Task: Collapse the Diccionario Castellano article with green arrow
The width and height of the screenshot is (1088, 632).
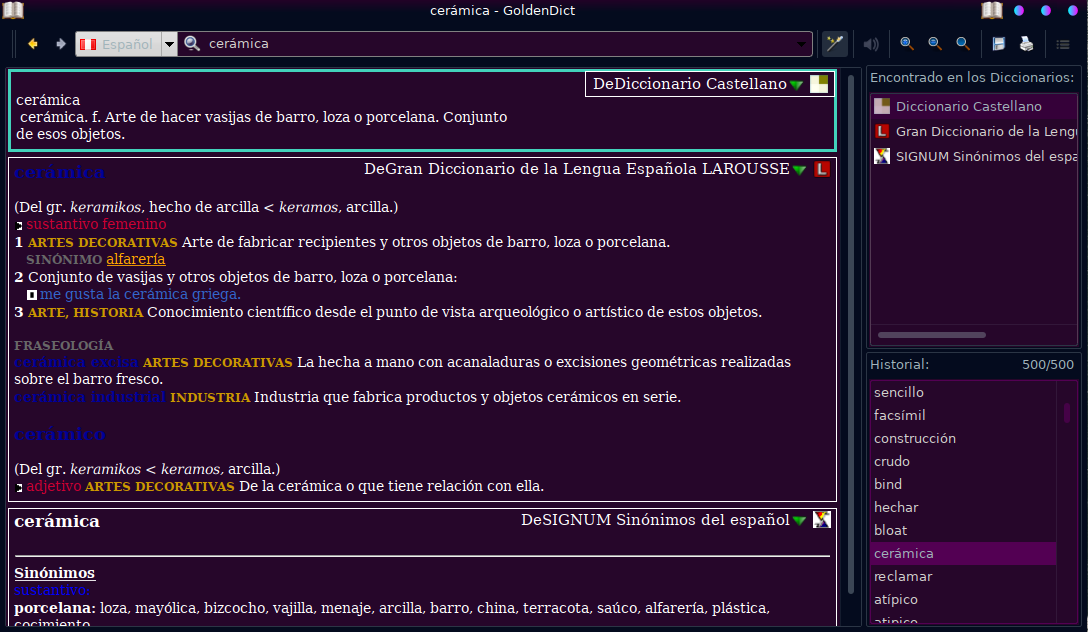Action: pos(796,85)
